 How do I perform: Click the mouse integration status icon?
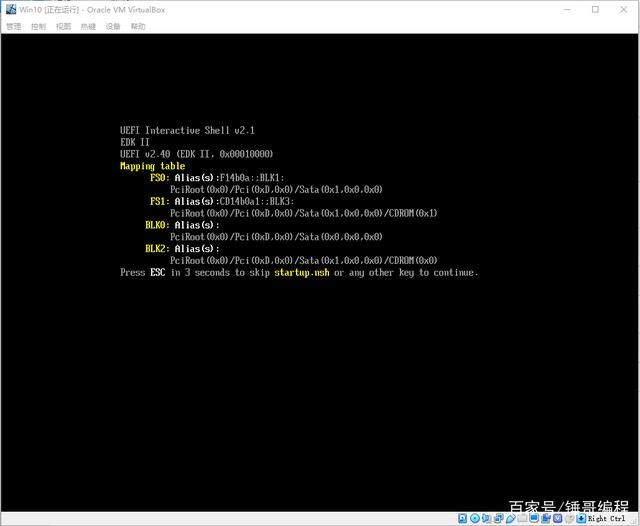pos(569,518)
